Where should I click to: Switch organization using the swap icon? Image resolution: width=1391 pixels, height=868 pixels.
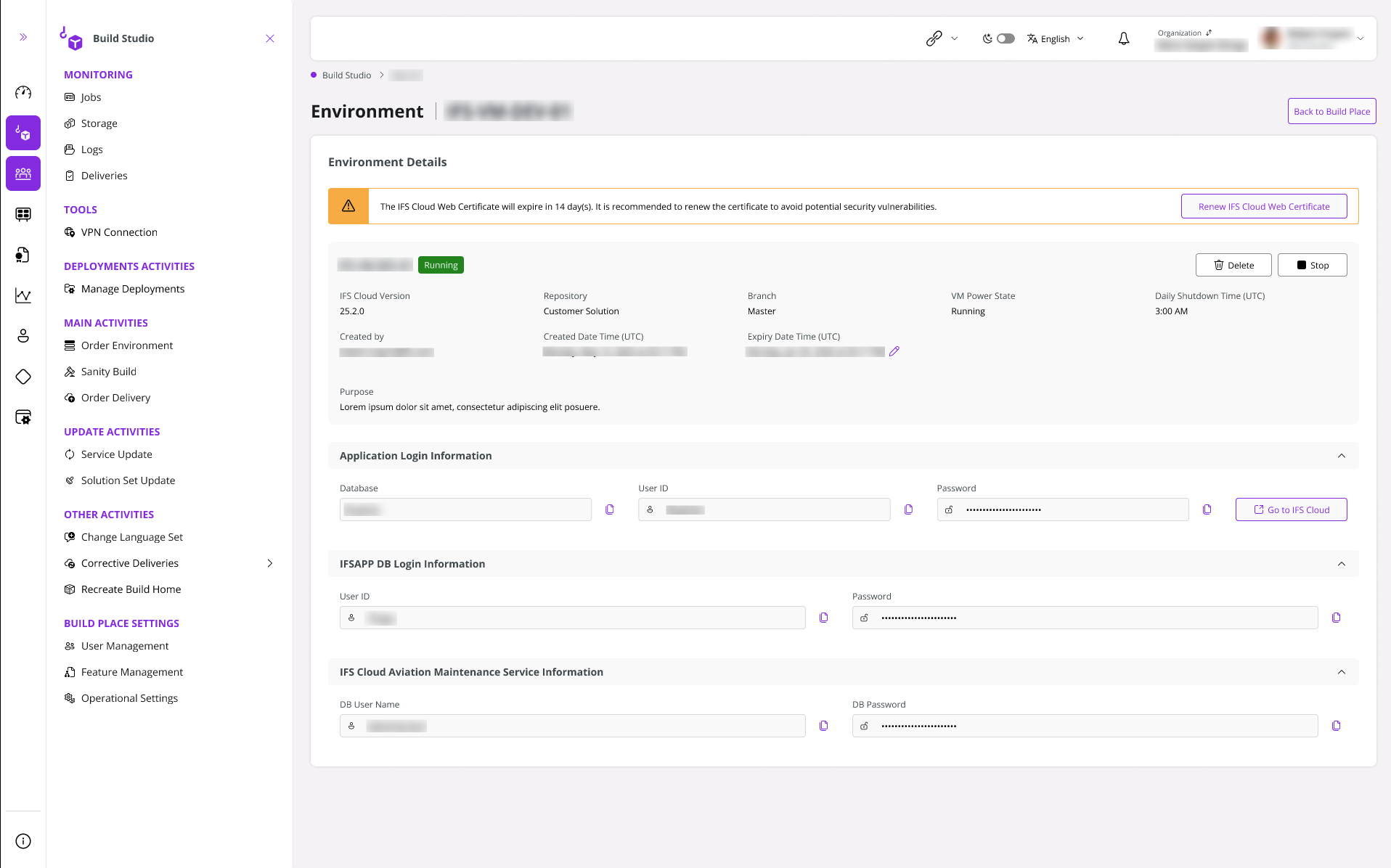point(1209,33)
